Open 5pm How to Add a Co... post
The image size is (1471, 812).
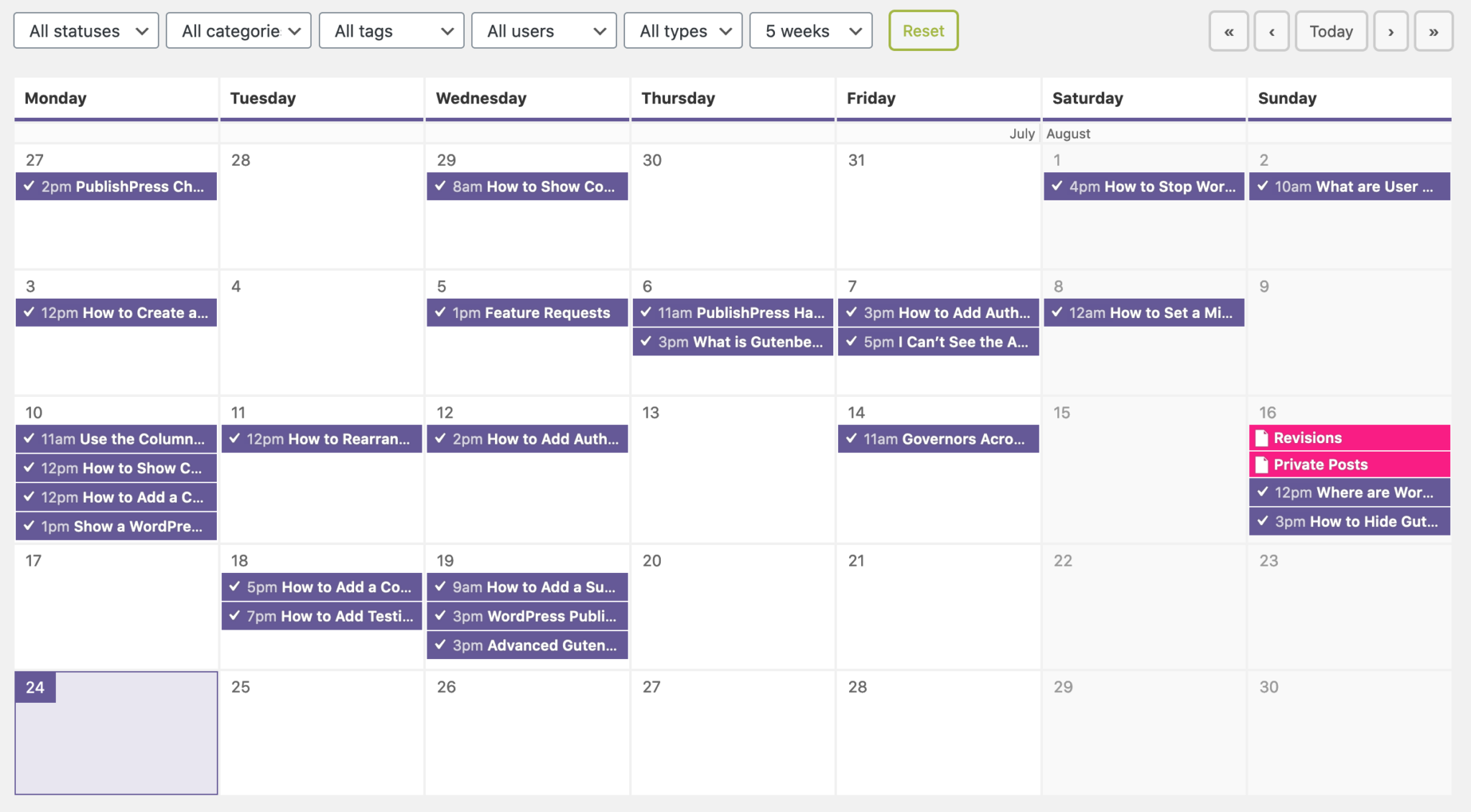[x=322, y=587]
